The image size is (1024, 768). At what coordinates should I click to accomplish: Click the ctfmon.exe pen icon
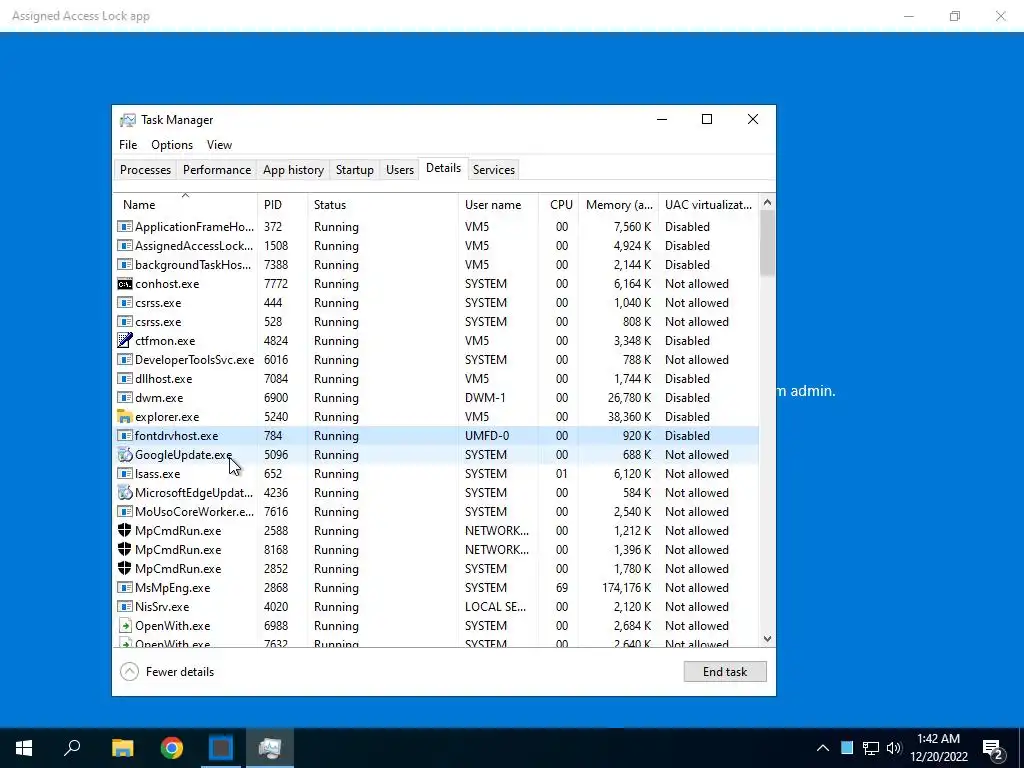[x=125, y=341]
